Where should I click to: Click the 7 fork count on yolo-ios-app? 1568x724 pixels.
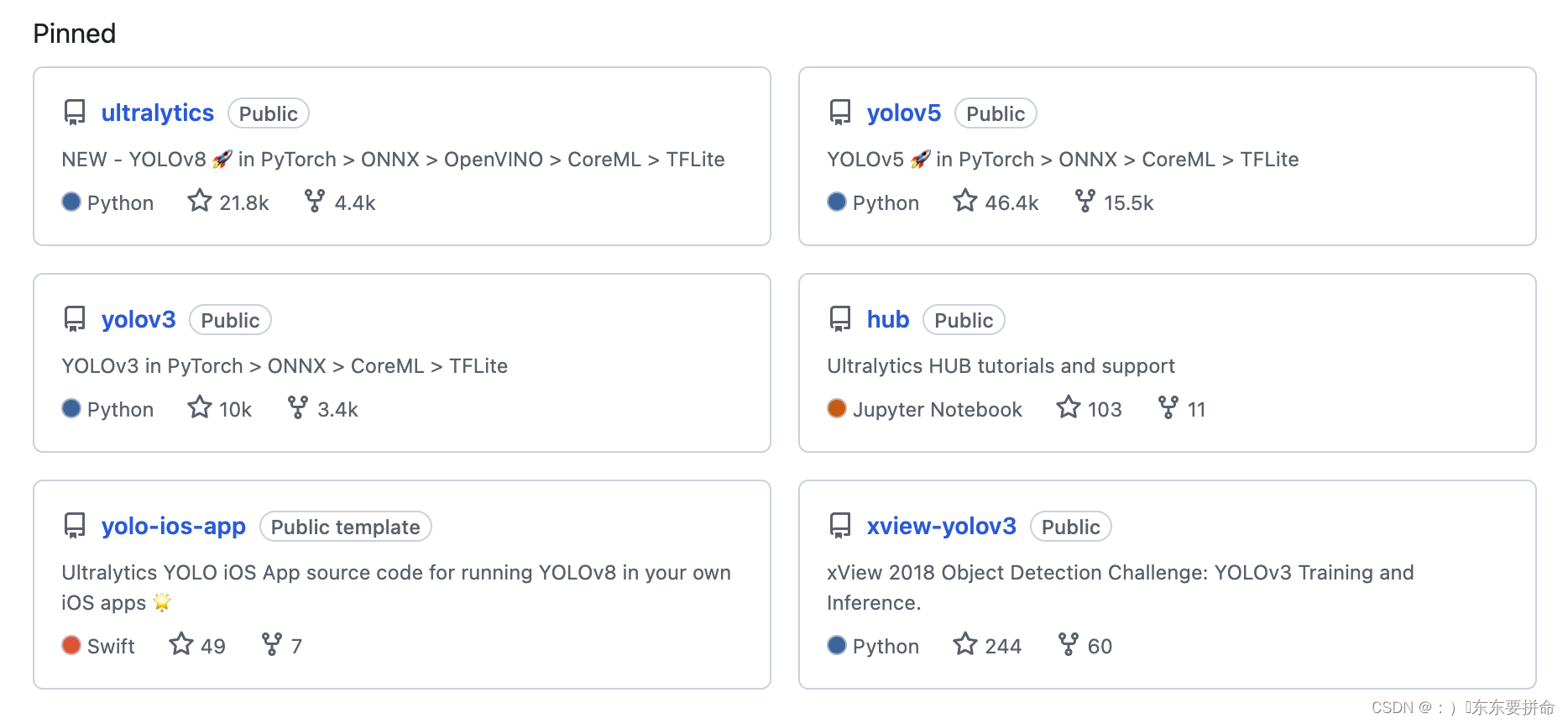296,647
